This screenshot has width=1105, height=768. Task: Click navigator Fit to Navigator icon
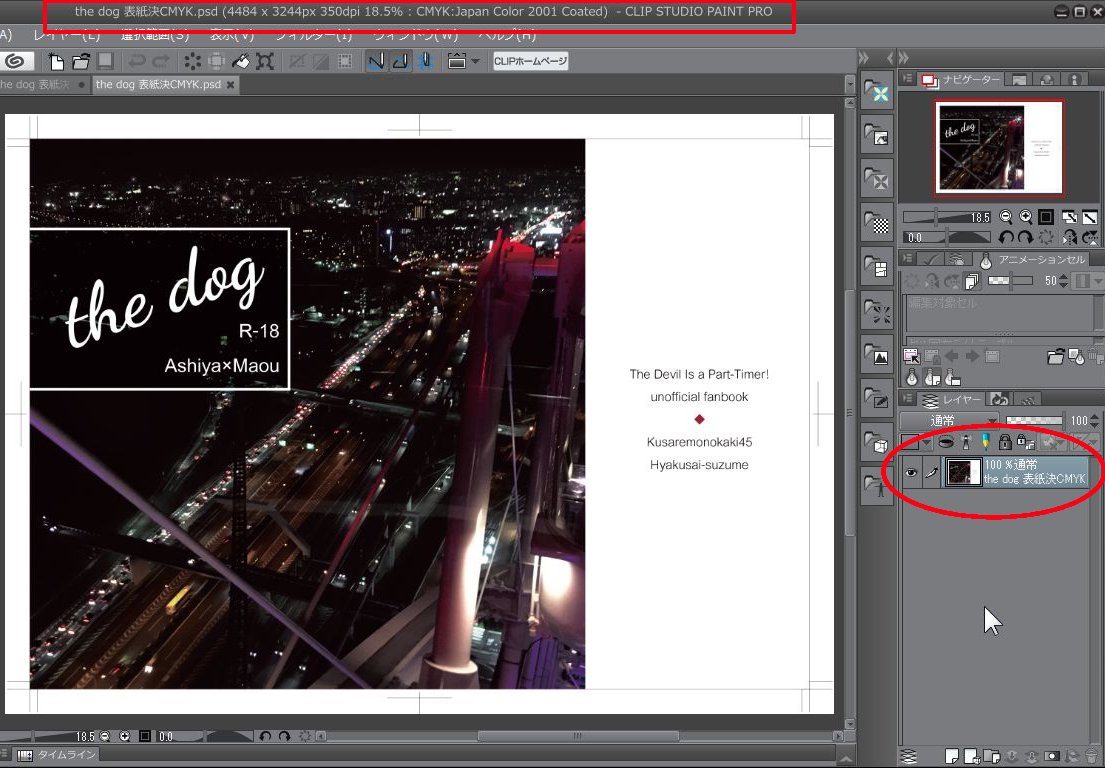(1089, 217)
